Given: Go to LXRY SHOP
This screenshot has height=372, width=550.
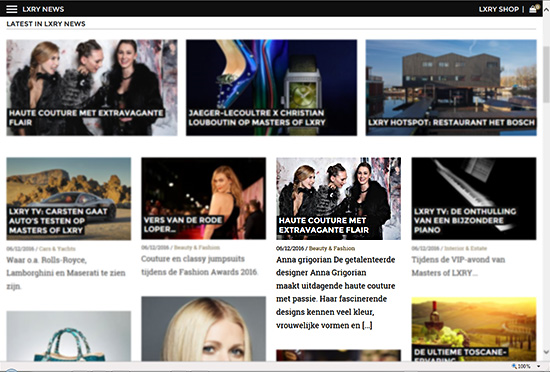Looking at the screenshot, I should coord(499,9).
